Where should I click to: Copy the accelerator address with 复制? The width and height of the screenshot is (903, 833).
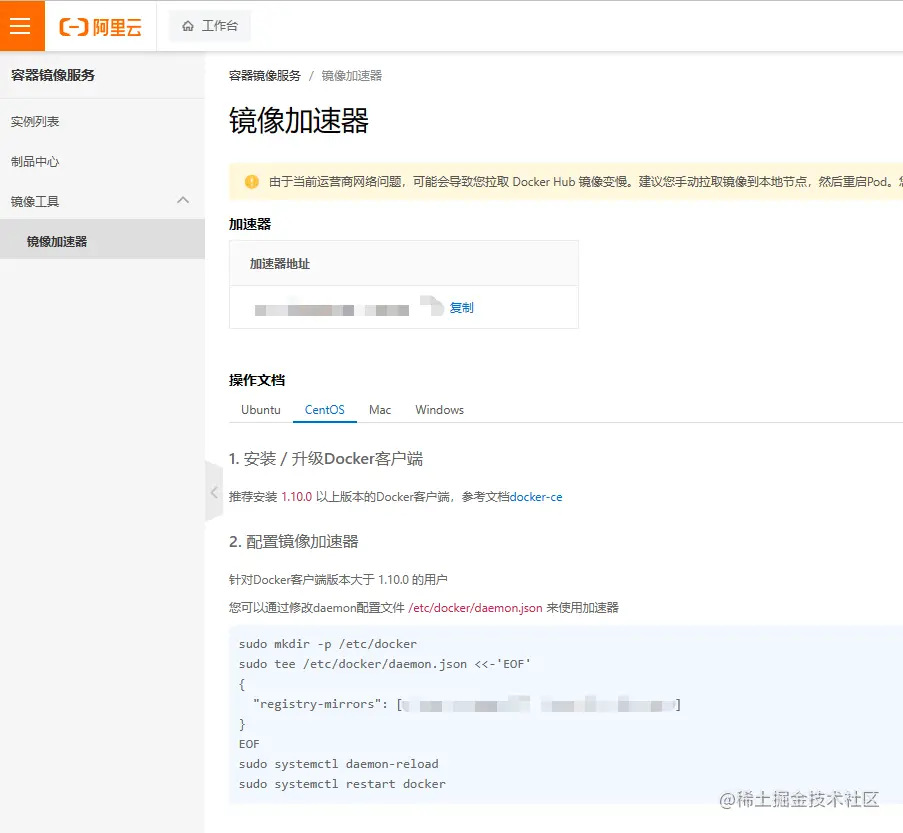pyautogui.click(x=461, y=308)
